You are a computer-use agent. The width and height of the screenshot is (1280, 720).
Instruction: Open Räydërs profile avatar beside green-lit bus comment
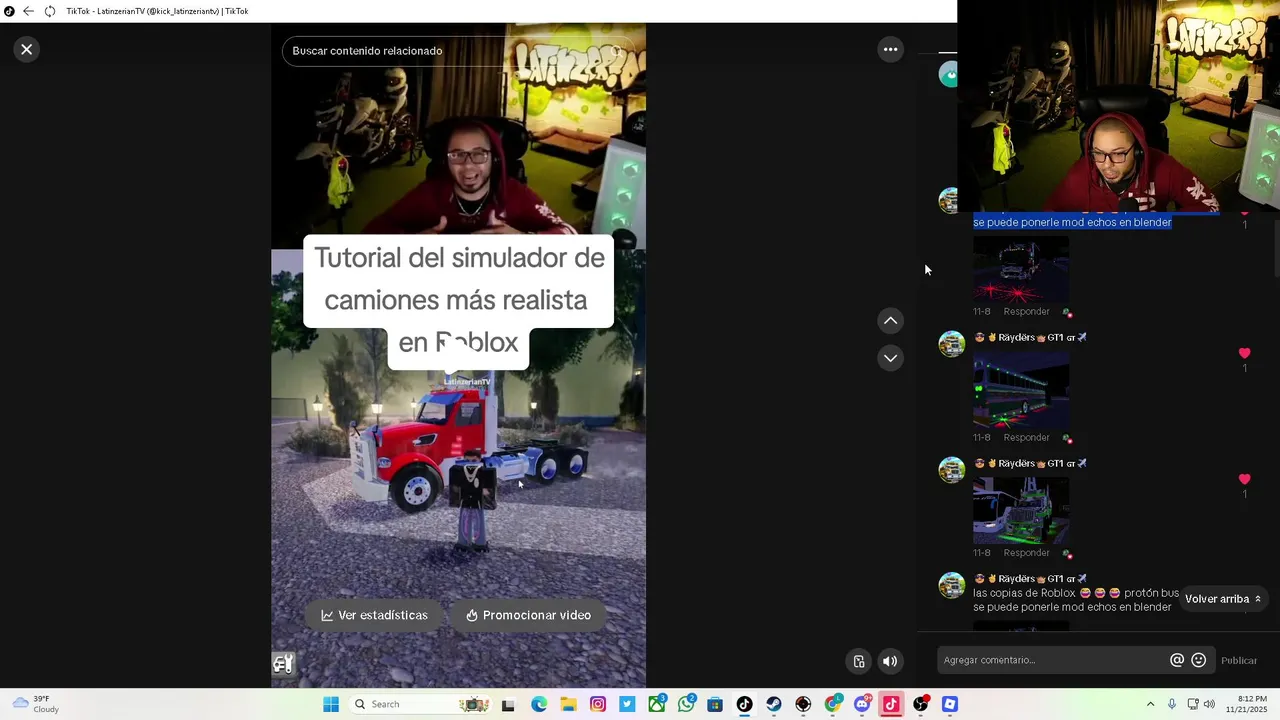951,344
